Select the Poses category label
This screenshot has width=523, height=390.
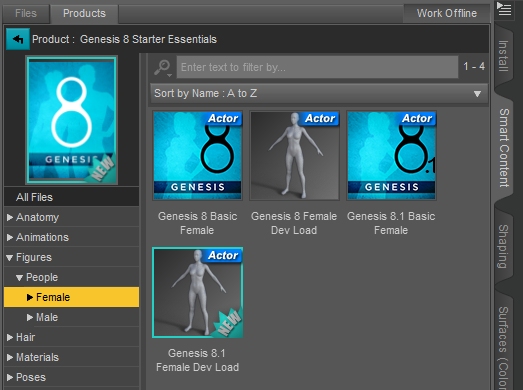pos(31,377)
